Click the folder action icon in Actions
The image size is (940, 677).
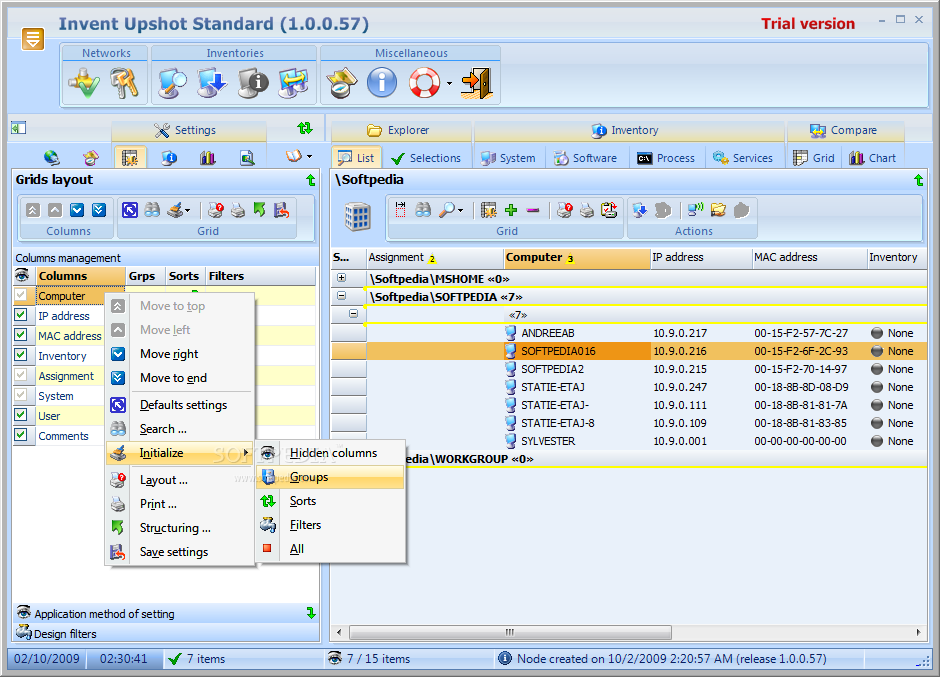click(x=718, y=210)
